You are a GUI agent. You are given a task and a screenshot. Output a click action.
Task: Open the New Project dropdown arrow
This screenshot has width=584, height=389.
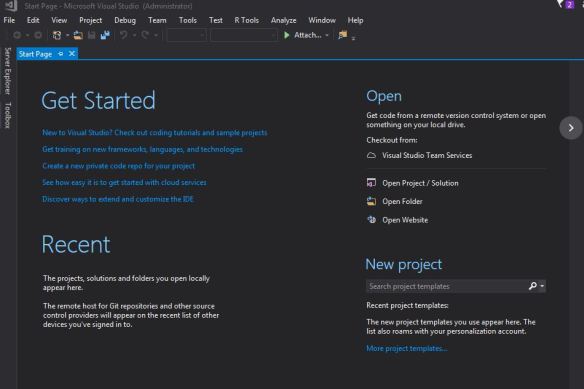click(67, 35)
